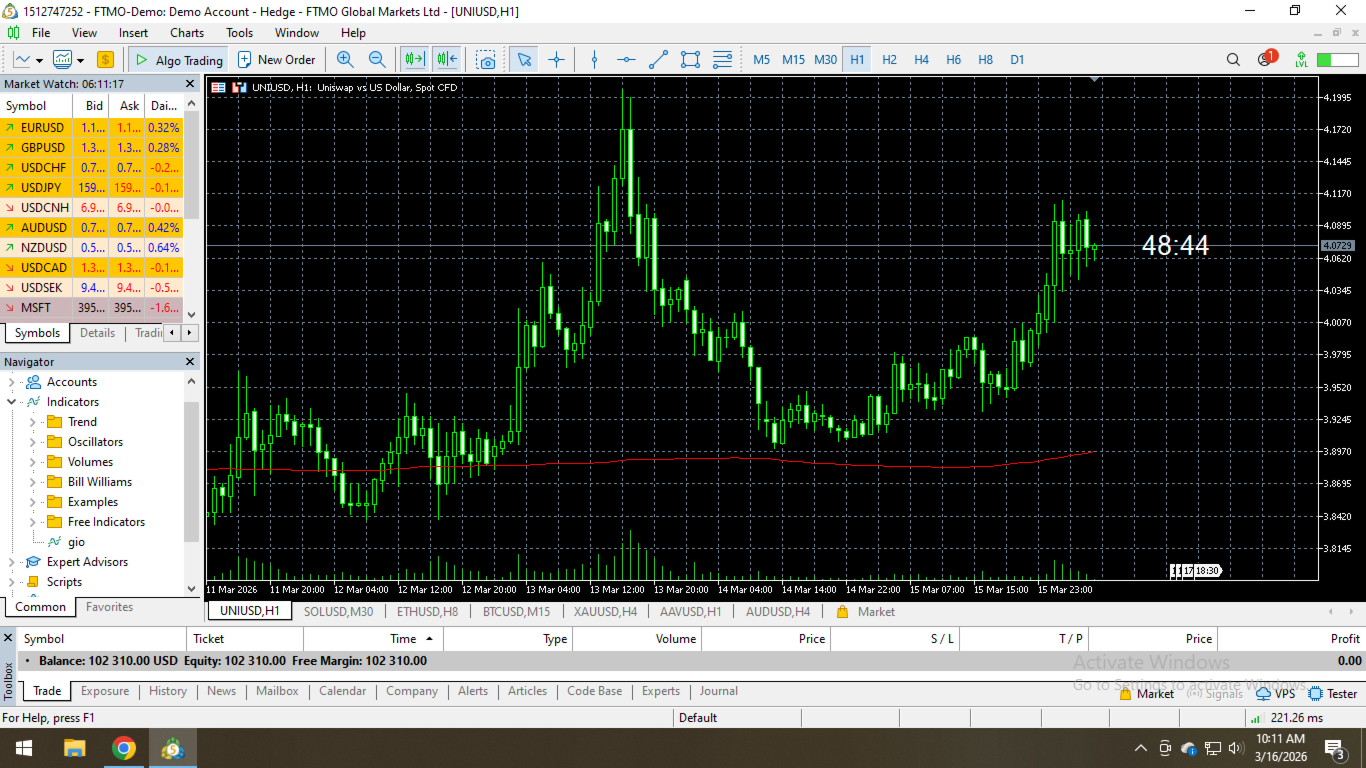Select the vertical line drawing tool

click(594, 60)
